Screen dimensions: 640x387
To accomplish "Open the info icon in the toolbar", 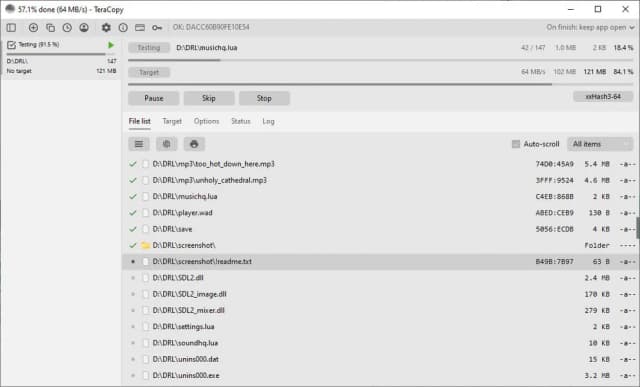I will [123, 27].
